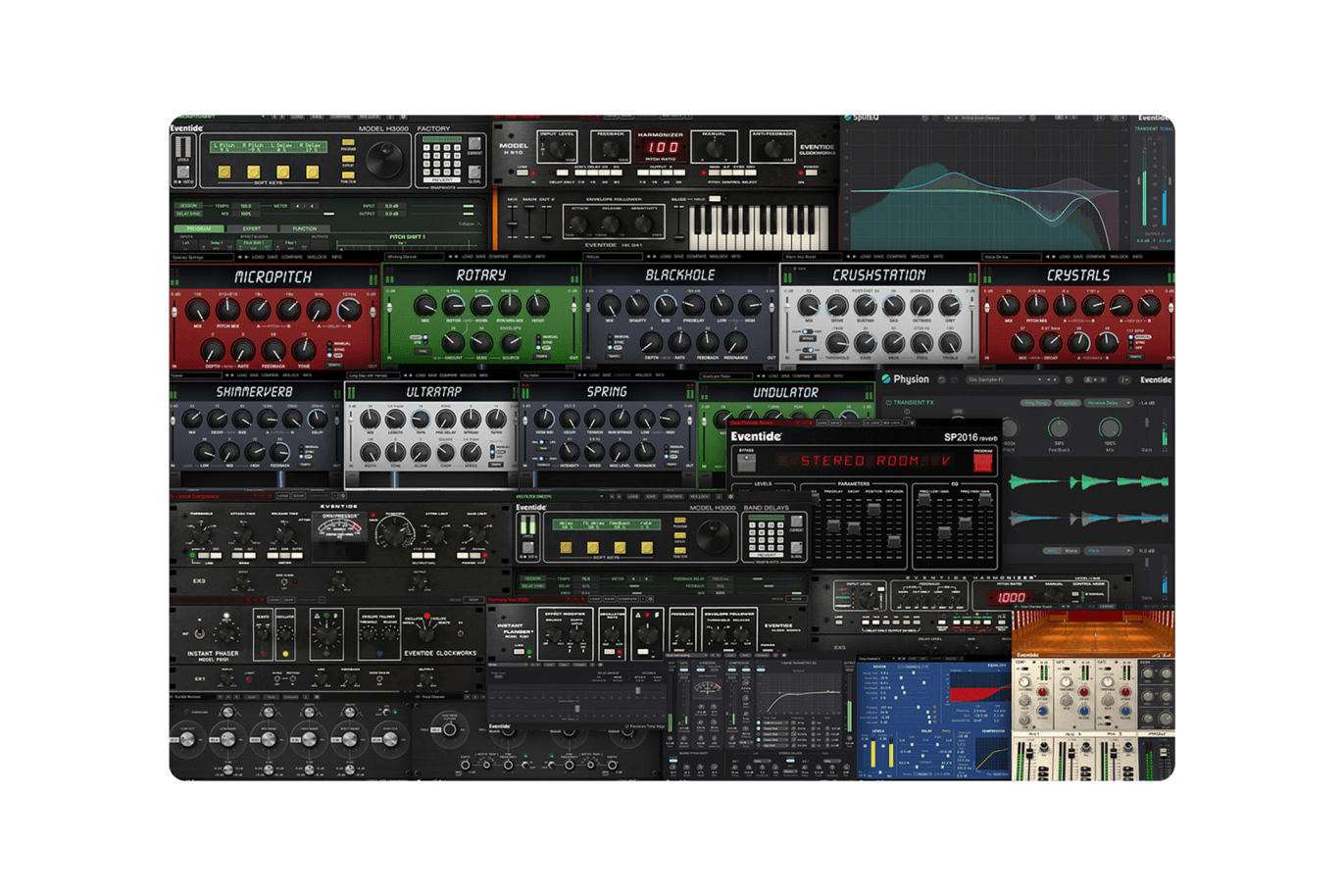
Task: Open the Spacey Springs preset field above Micropitch
Action: tap(202, 257)
